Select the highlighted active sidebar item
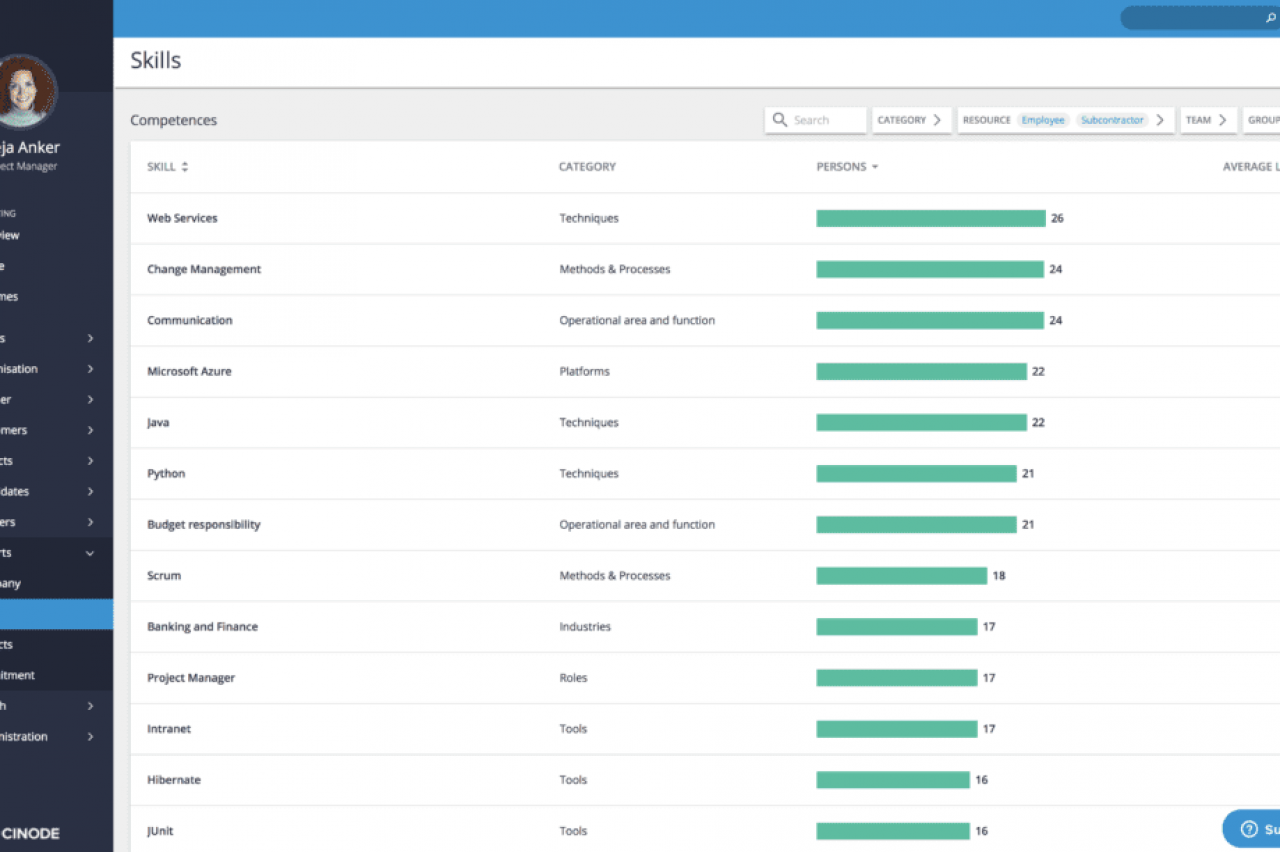This screenshot has width=1280, height=852. pos(56,614)
